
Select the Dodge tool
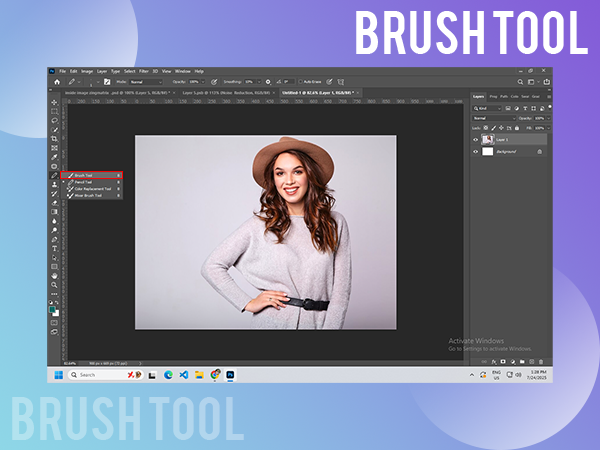coord(54,230)
